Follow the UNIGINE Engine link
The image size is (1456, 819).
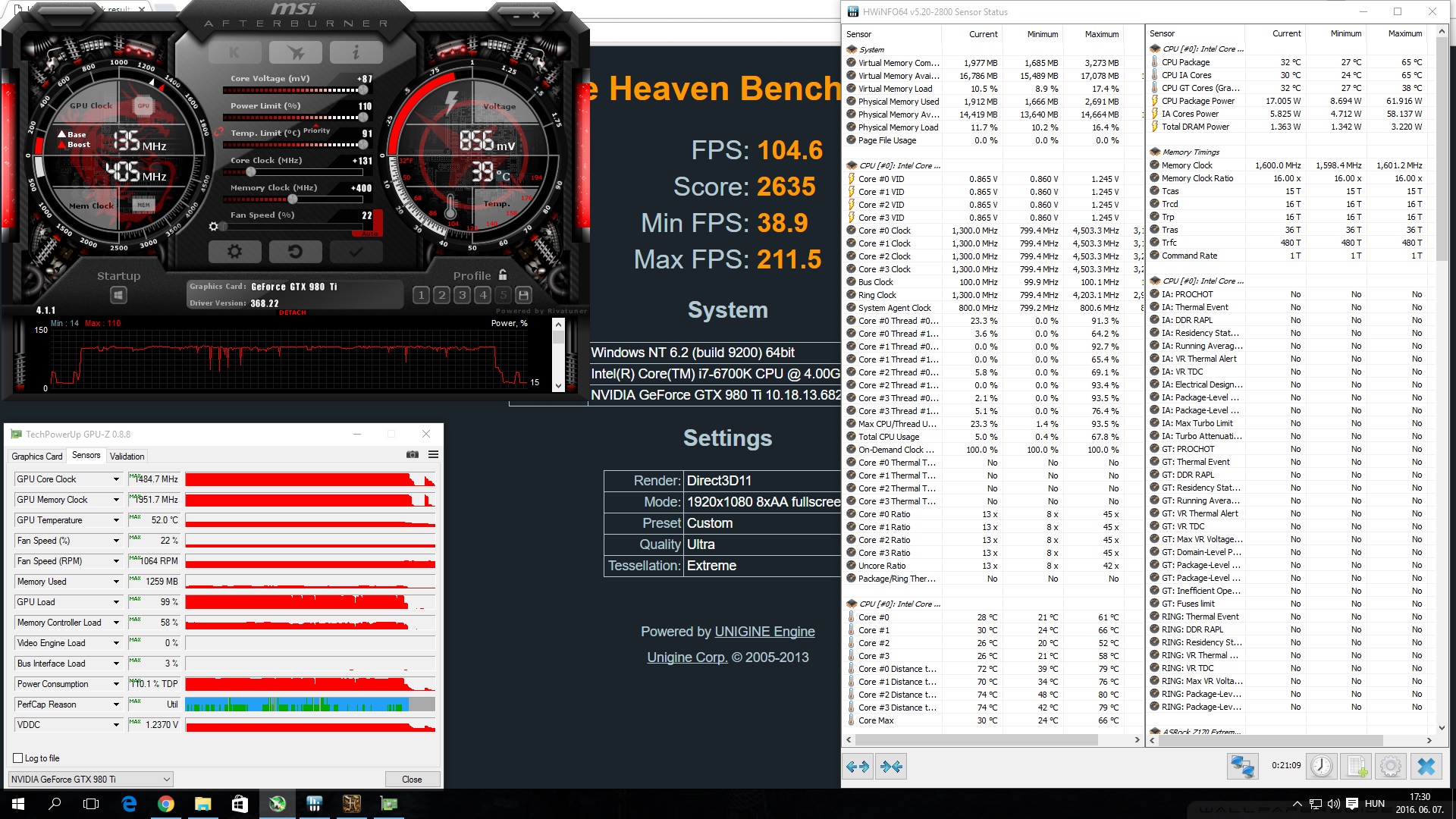(x=764, y=632)
